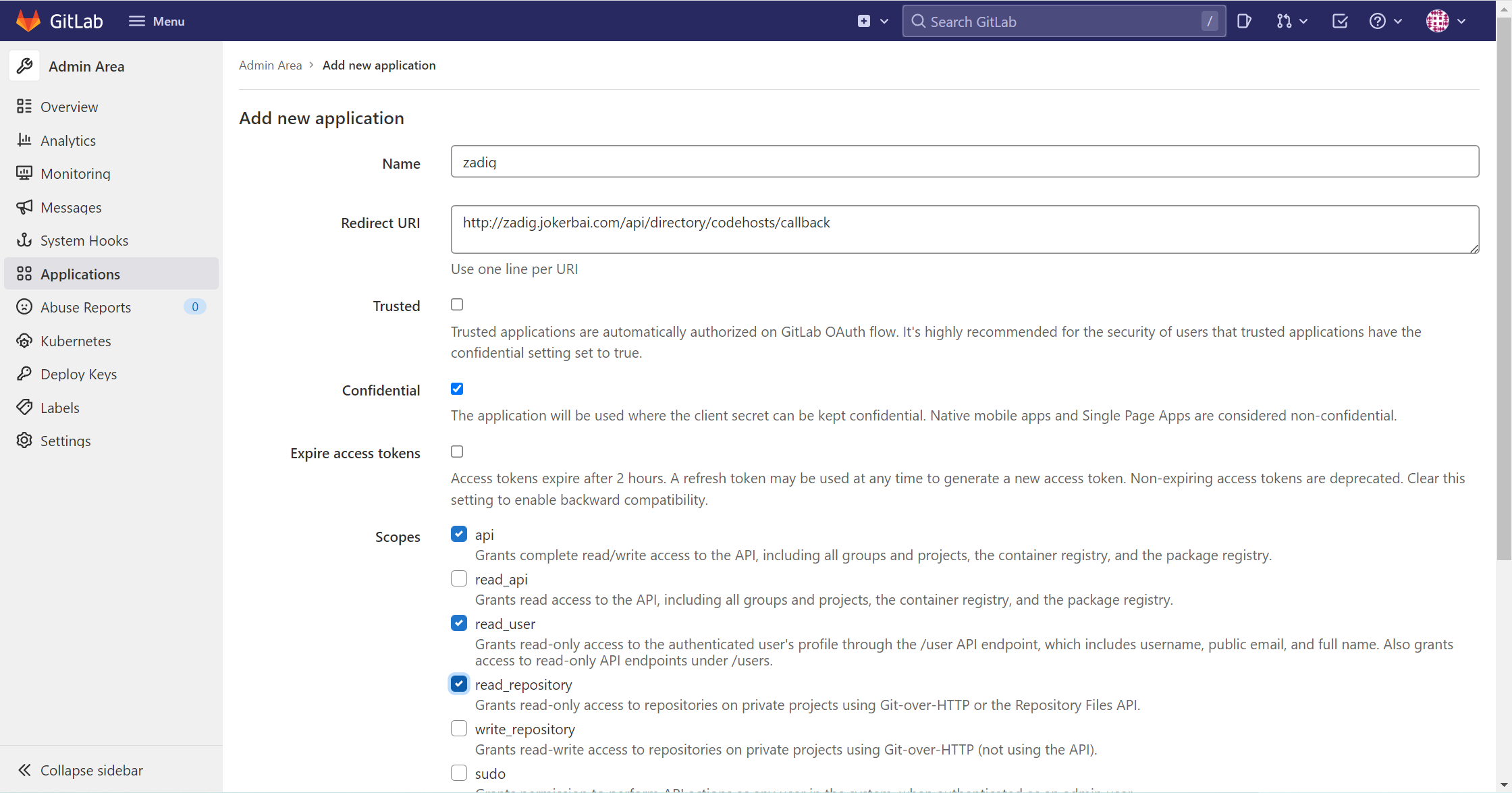Click the Settings gear icon in sidebar
1512x793 pixels.
24,441
